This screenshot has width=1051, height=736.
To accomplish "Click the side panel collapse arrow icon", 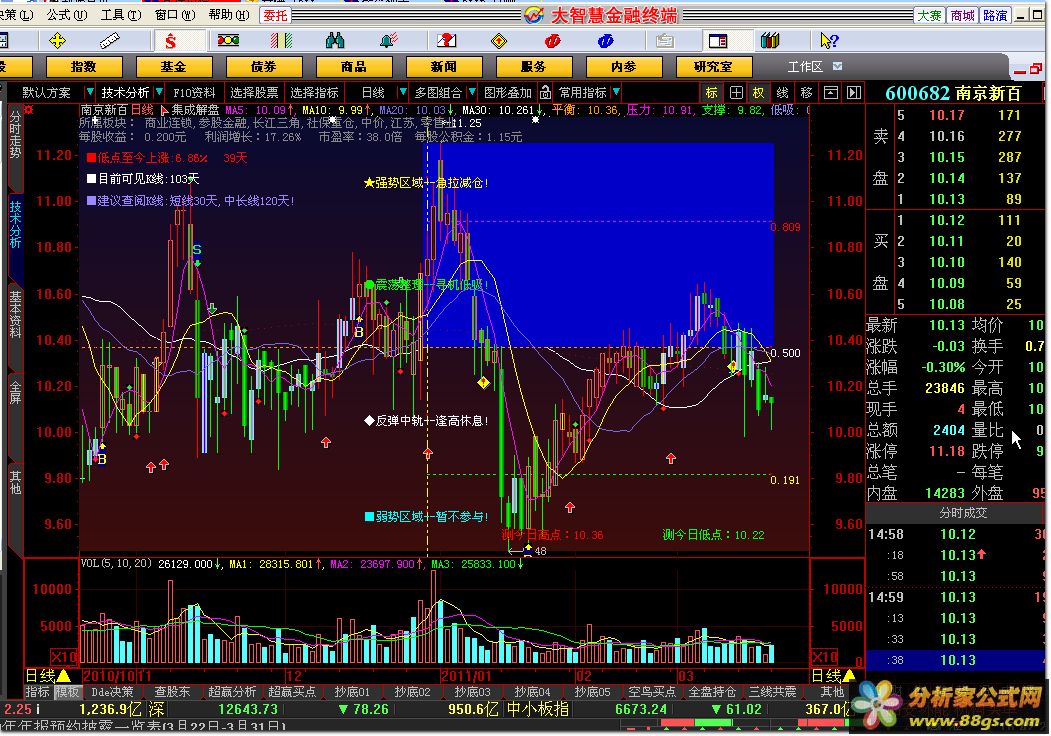I will click(x=853, y=92).
